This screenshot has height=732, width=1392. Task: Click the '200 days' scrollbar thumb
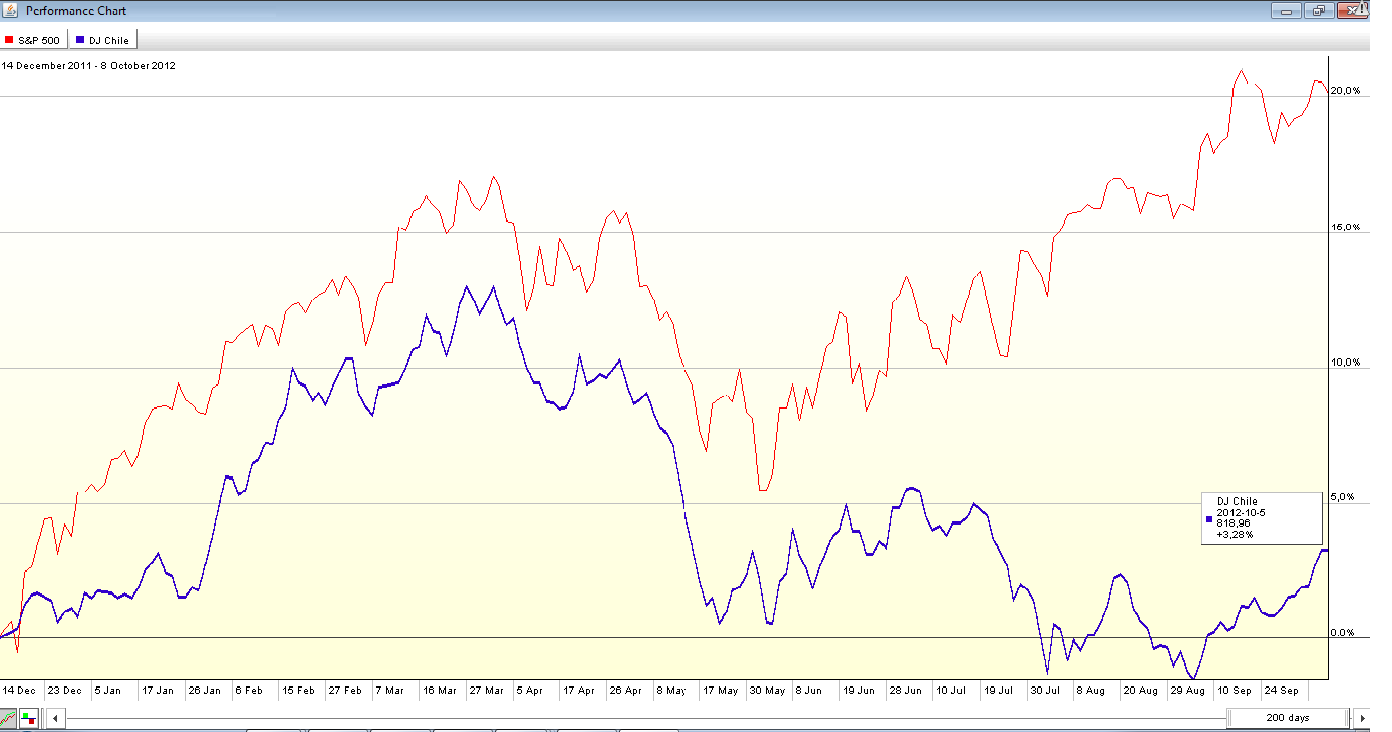point(1288,718)
